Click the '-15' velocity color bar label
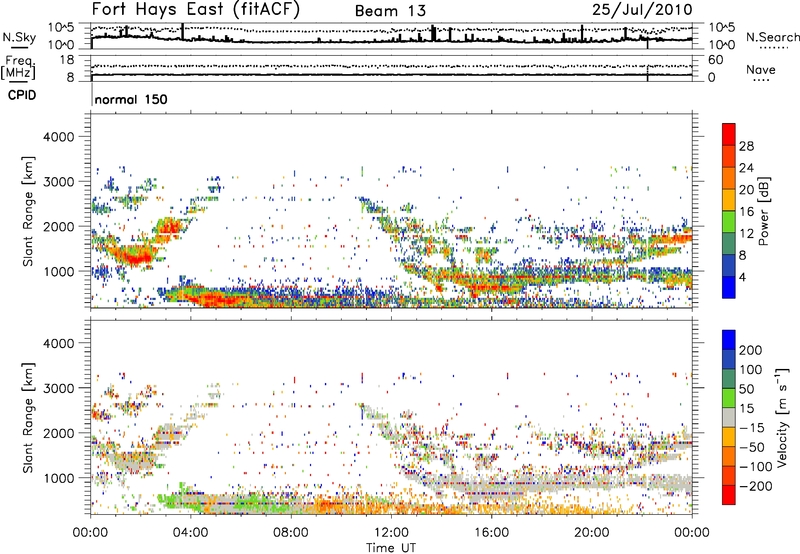800x554 pixels. pyautogui.click(x=752, y=428)
